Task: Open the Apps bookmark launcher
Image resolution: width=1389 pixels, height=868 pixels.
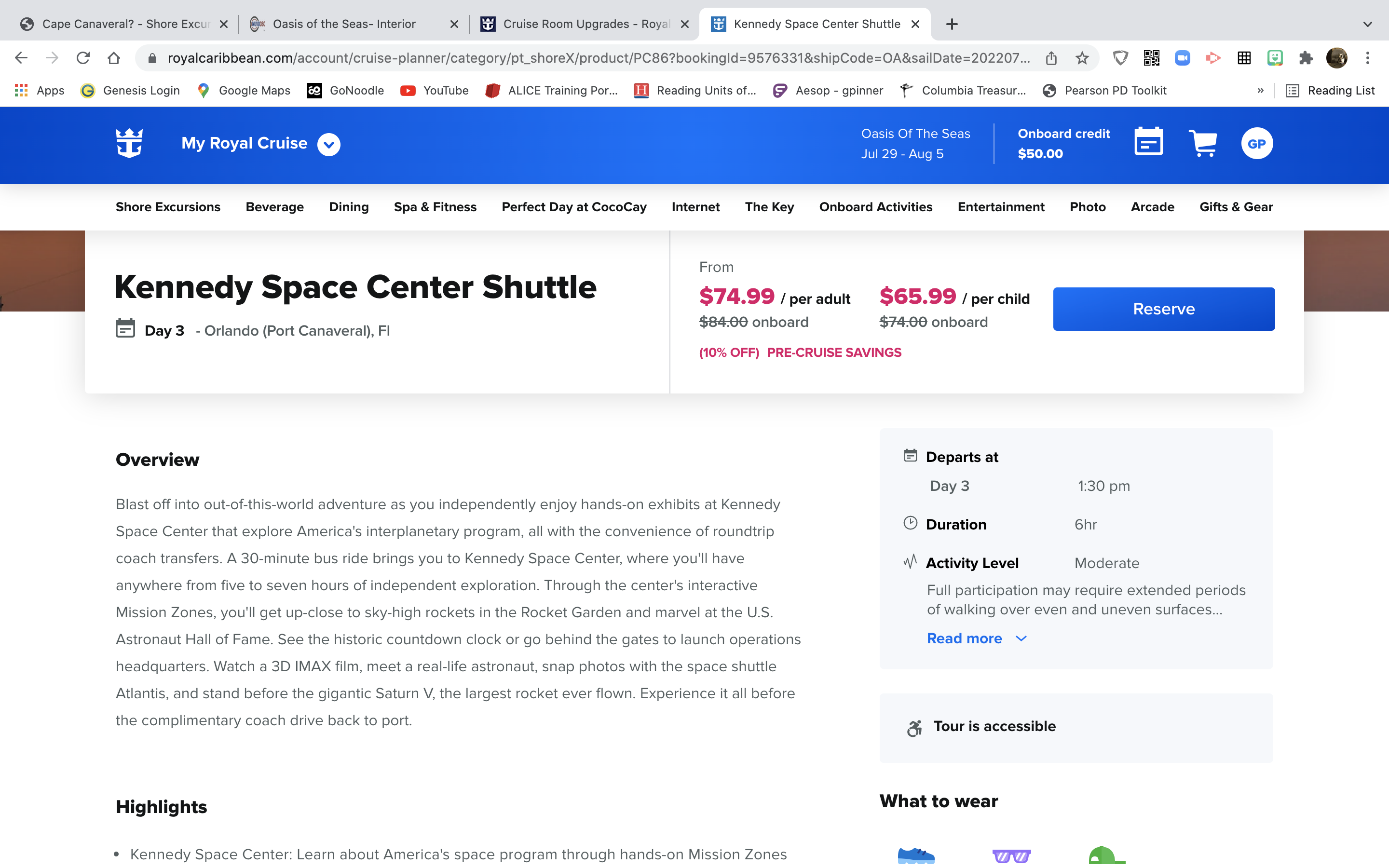Action: [40, 91]
